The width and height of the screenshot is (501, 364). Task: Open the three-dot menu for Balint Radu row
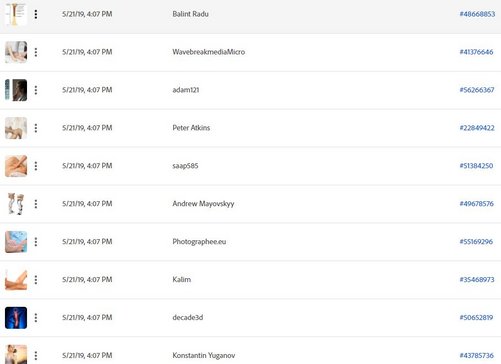(36, 14)
